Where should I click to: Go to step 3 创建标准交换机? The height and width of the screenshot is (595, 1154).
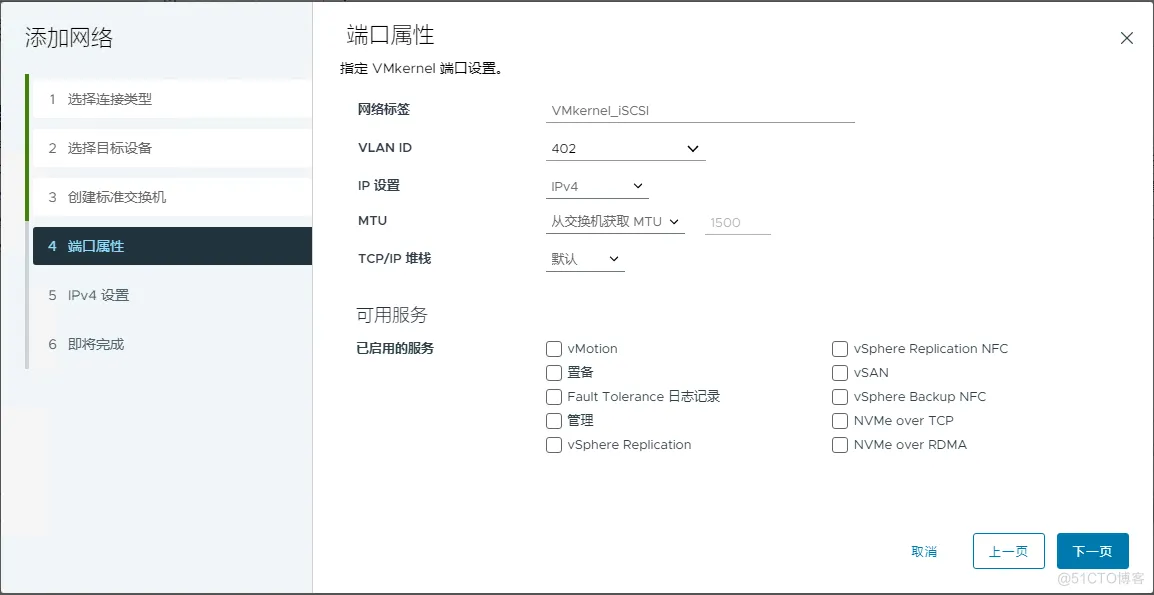tap(172, 197)
